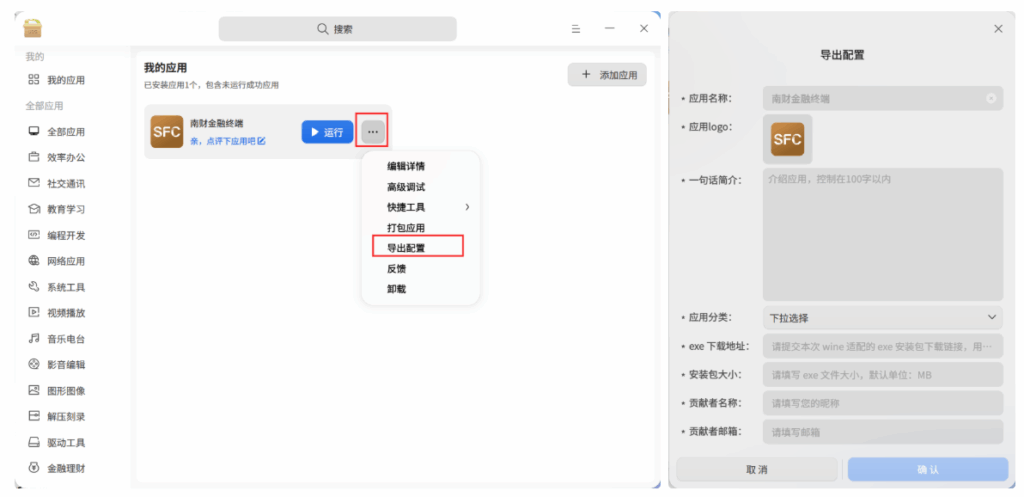This screenshot has width=1024, height=497.
Task: Open the hamburger menu in title bar
Action: coord(576,29)
